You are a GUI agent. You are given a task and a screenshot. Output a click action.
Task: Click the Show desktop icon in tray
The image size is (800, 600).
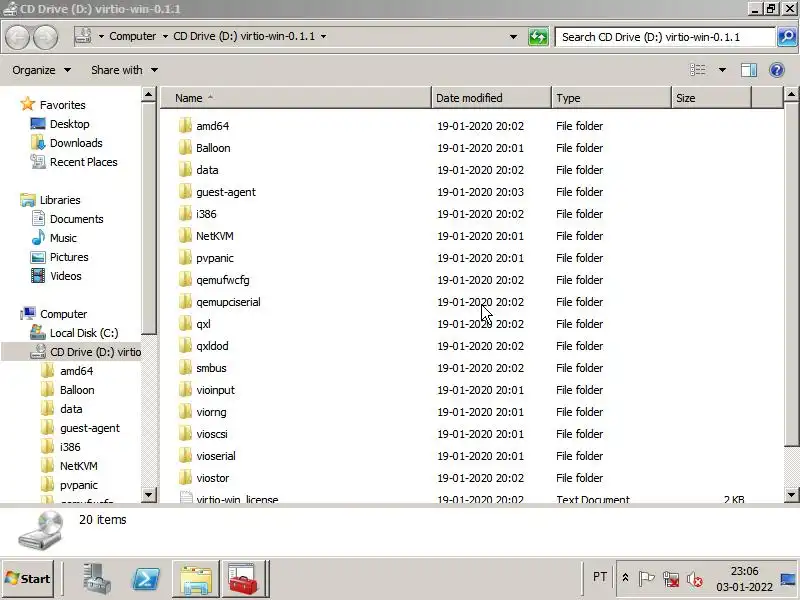coord(788,579)
